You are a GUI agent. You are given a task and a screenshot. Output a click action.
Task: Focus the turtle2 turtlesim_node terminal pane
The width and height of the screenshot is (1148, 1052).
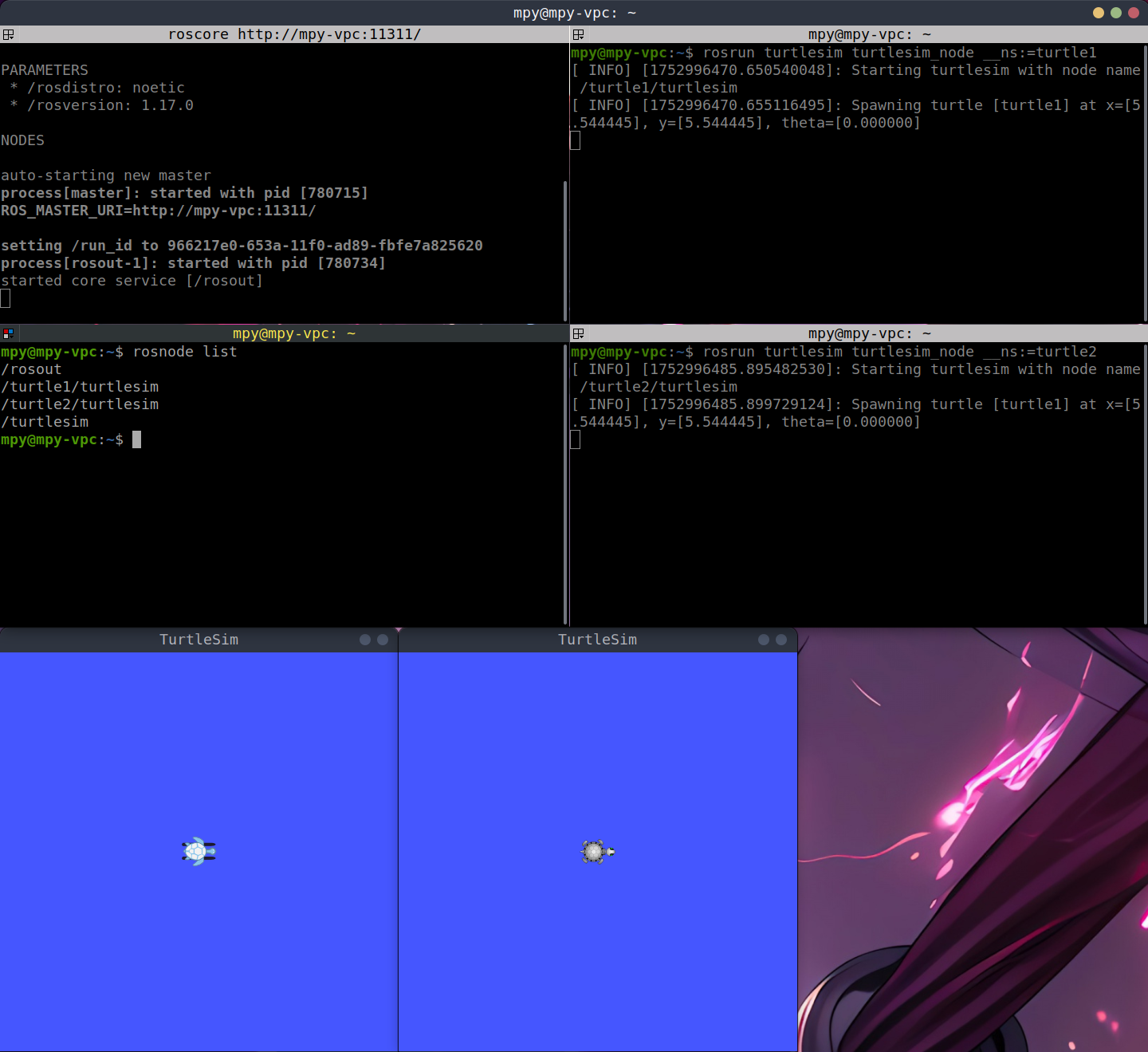pos(857,518)
